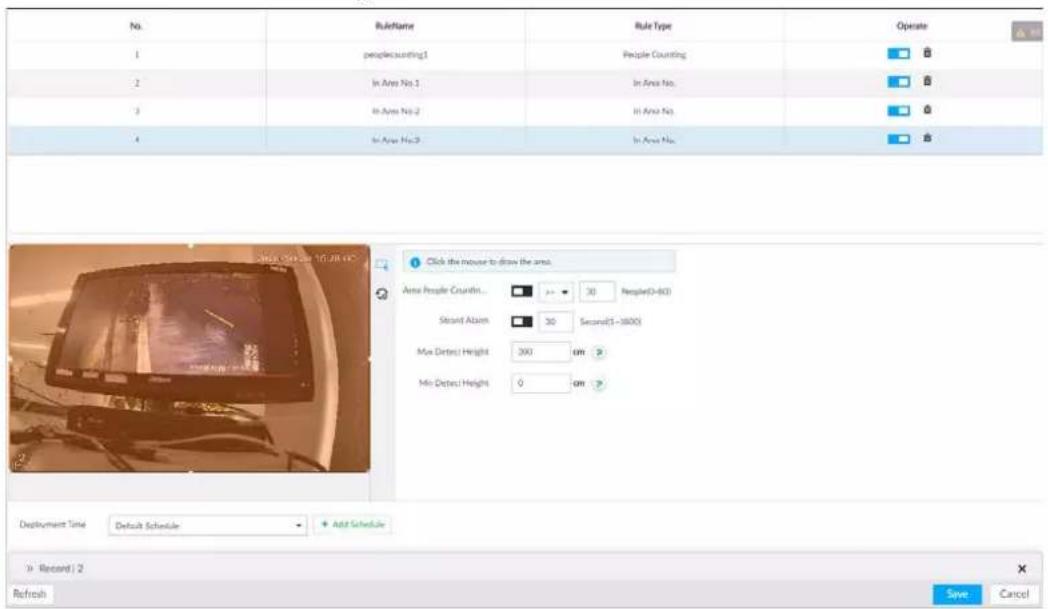Click the Min Detect Height field
Image resolution: width=1048 pixels, height=609 pixels.
pos(541,383)
